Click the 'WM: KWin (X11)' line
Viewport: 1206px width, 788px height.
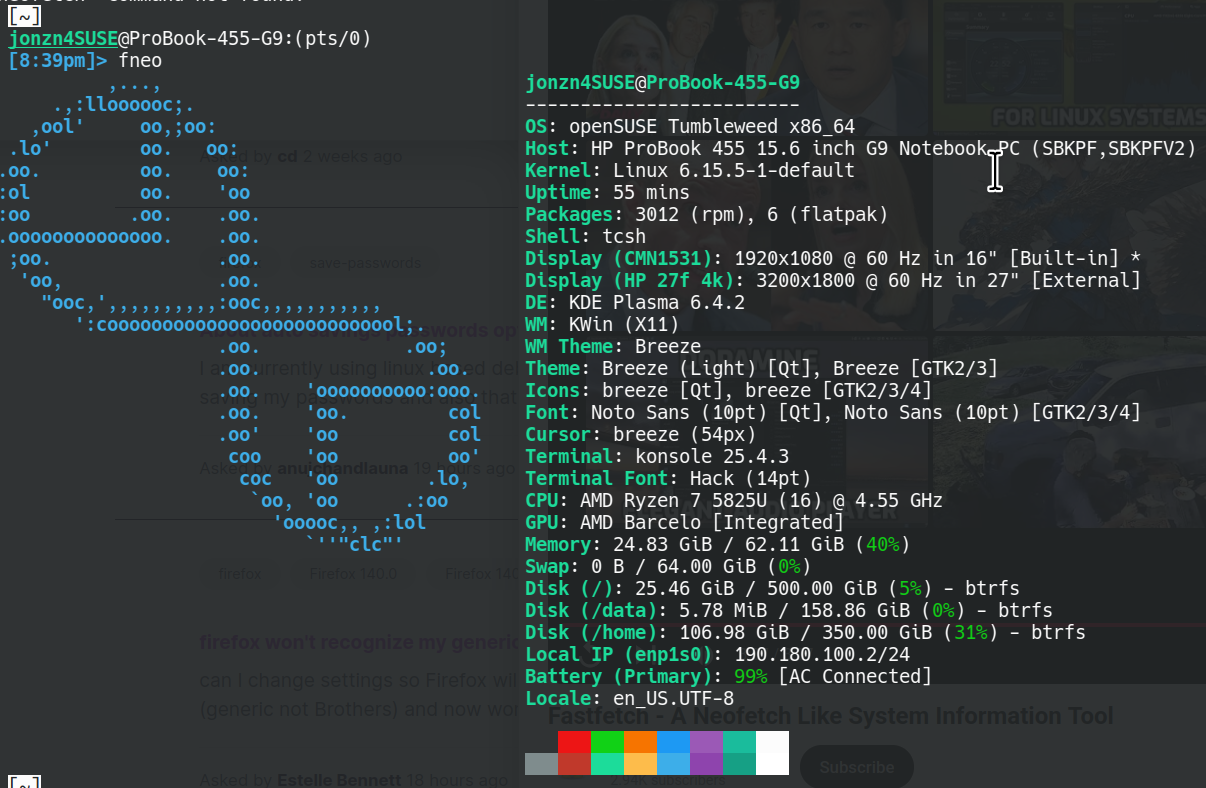pos(602,325)
